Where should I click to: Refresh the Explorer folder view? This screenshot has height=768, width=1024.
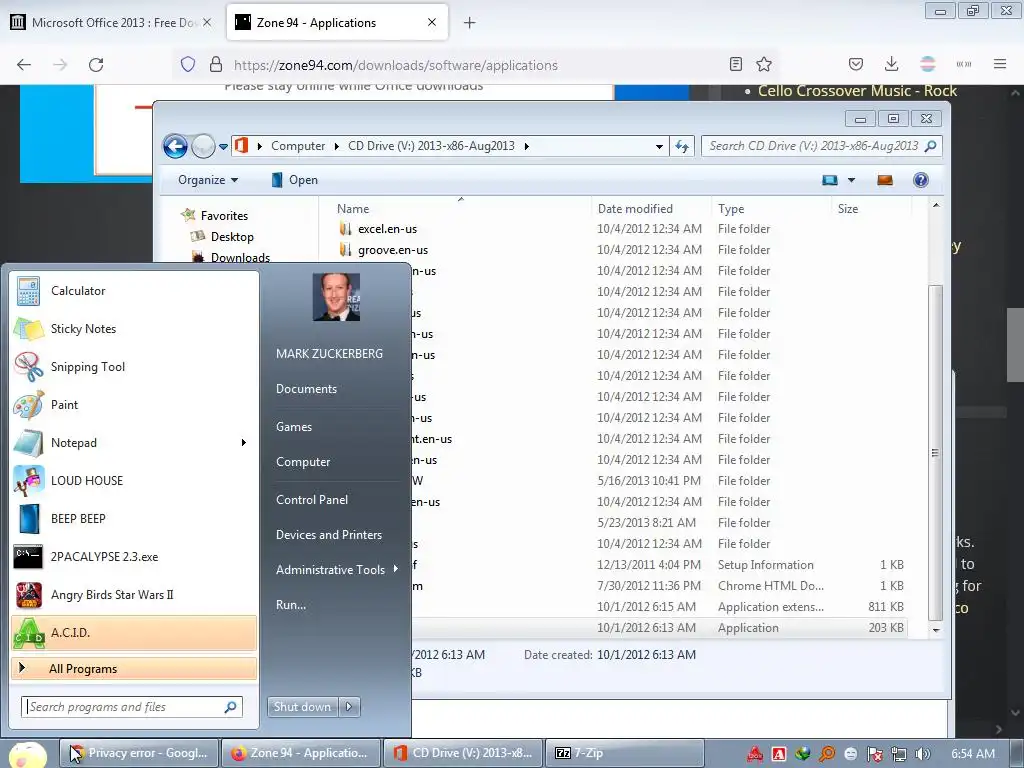pyautogui.click(x=682, y=146)
